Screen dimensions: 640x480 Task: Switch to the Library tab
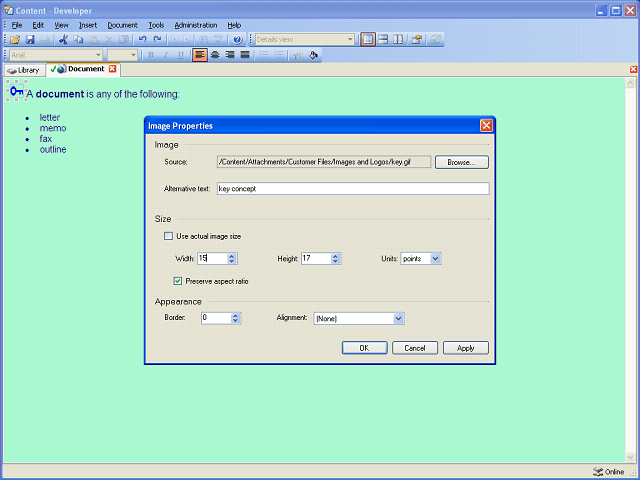click(24, 70)
